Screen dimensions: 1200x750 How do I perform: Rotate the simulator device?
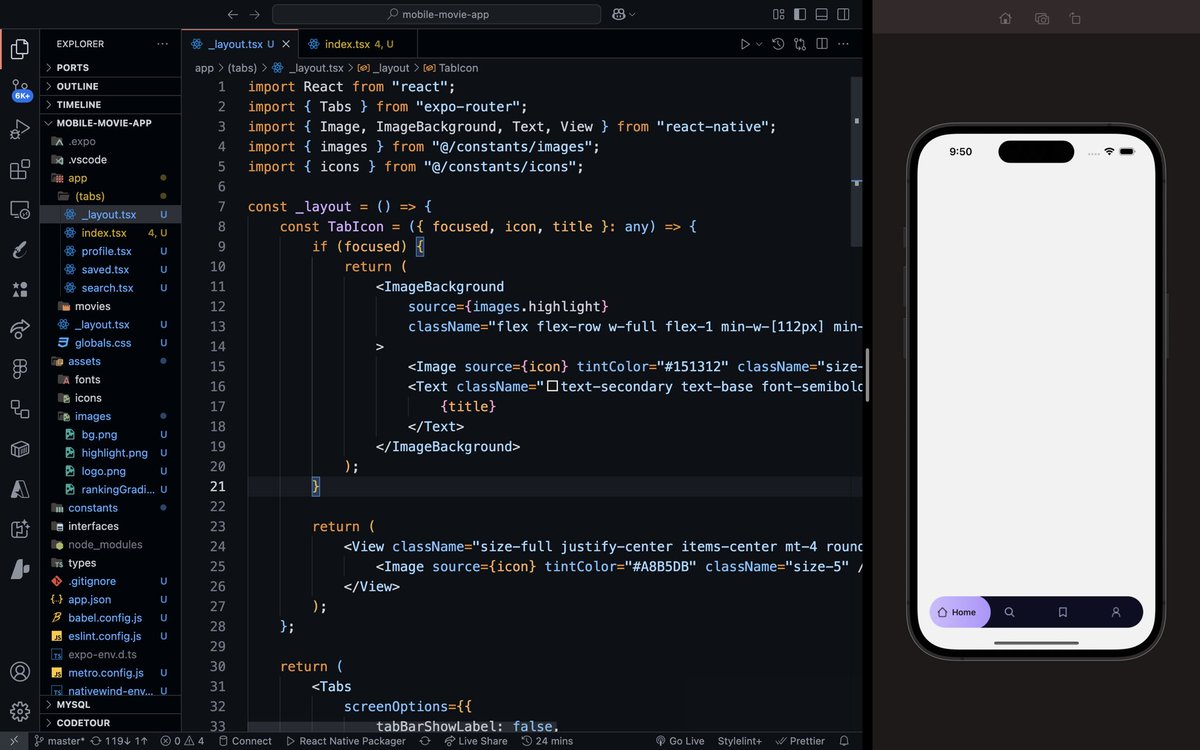tap(1075, 18)
